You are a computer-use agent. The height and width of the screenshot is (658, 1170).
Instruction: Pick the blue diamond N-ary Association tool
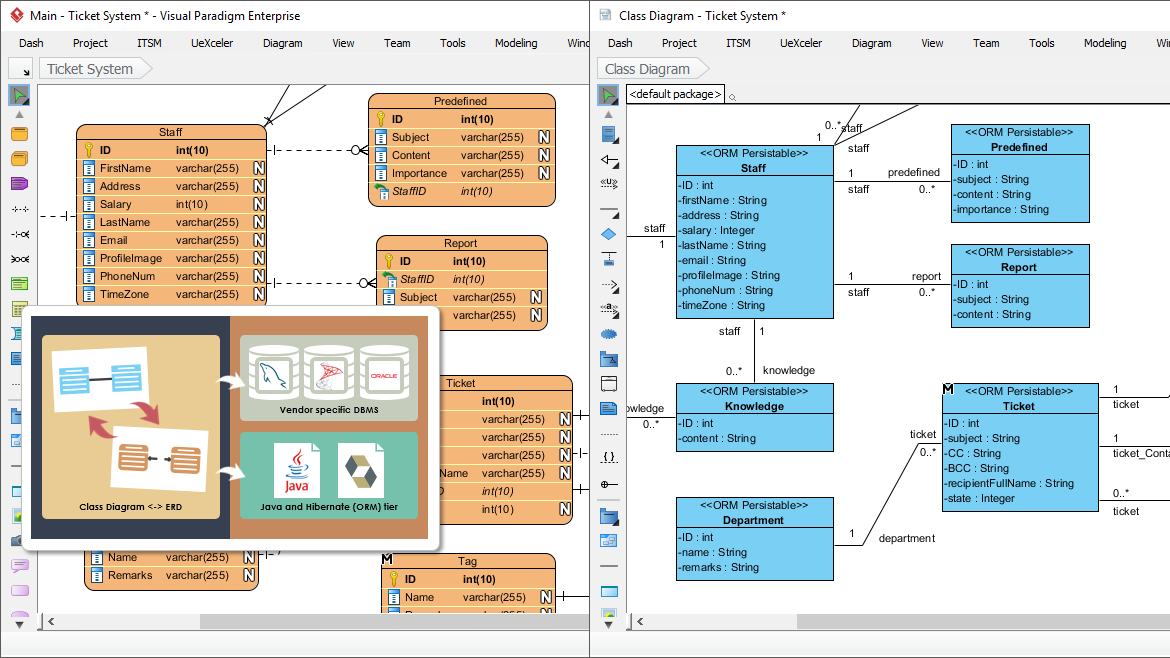click(609, 234)
